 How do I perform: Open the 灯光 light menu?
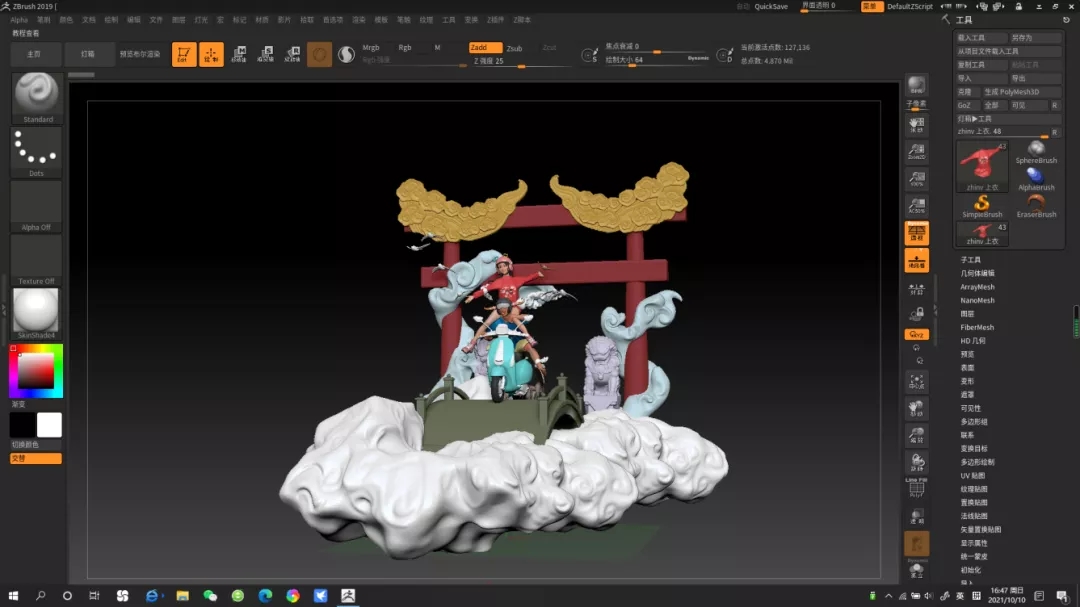201,20
